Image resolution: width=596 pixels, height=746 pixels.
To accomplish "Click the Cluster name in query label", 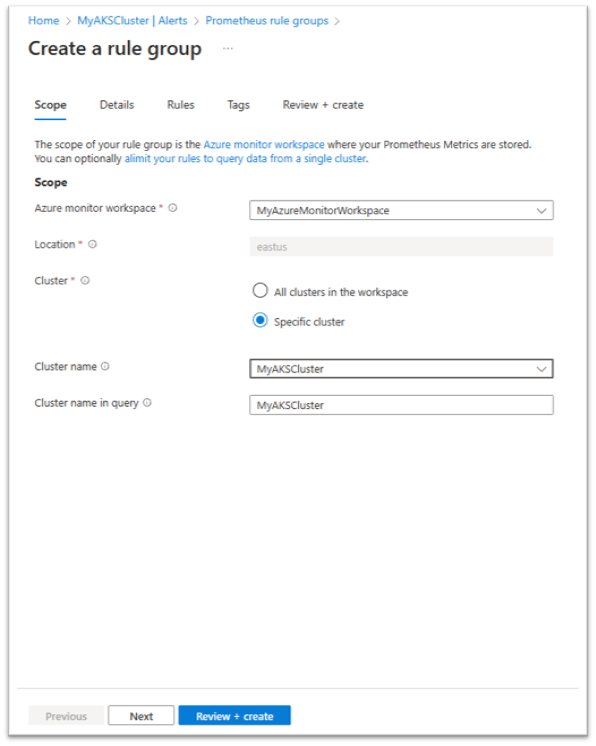I will point(87,403).
